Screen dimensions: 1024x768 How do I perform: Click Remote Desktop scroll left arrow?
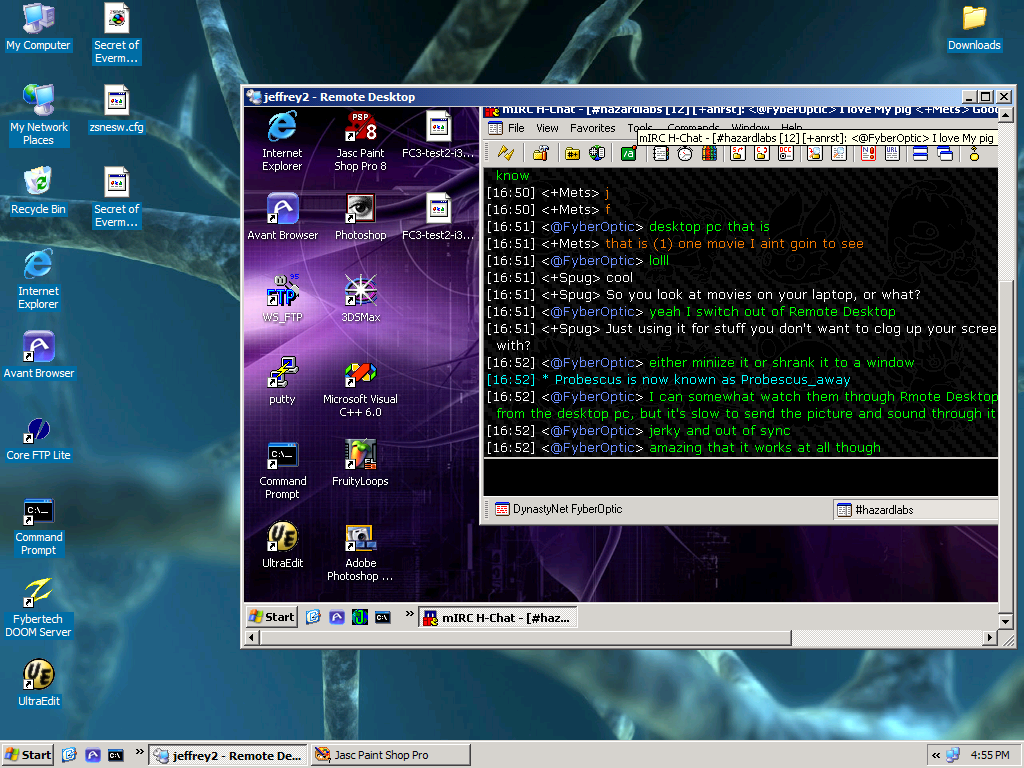[x=251, y=637]
